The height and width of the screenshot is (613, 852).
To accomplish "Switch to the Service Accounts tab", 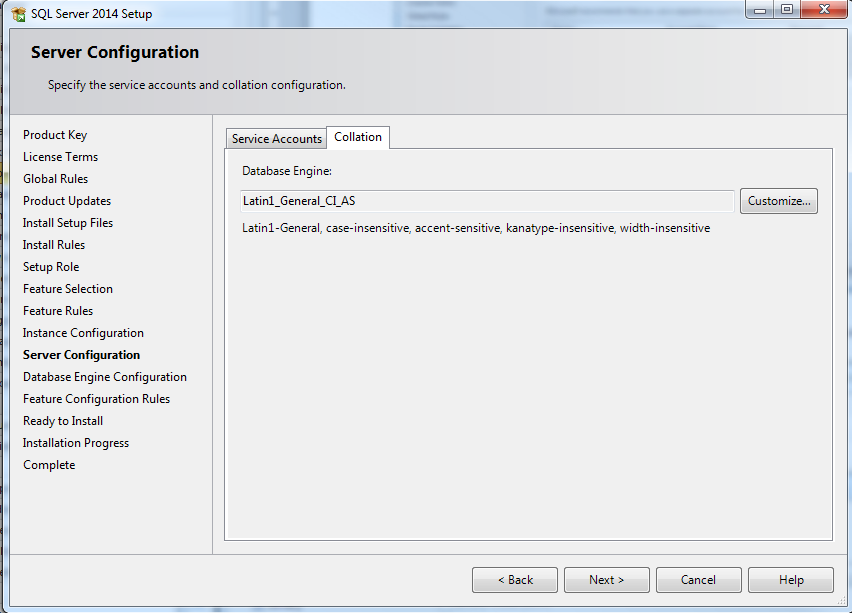I will pyautogui.click(x=277, y=139).
